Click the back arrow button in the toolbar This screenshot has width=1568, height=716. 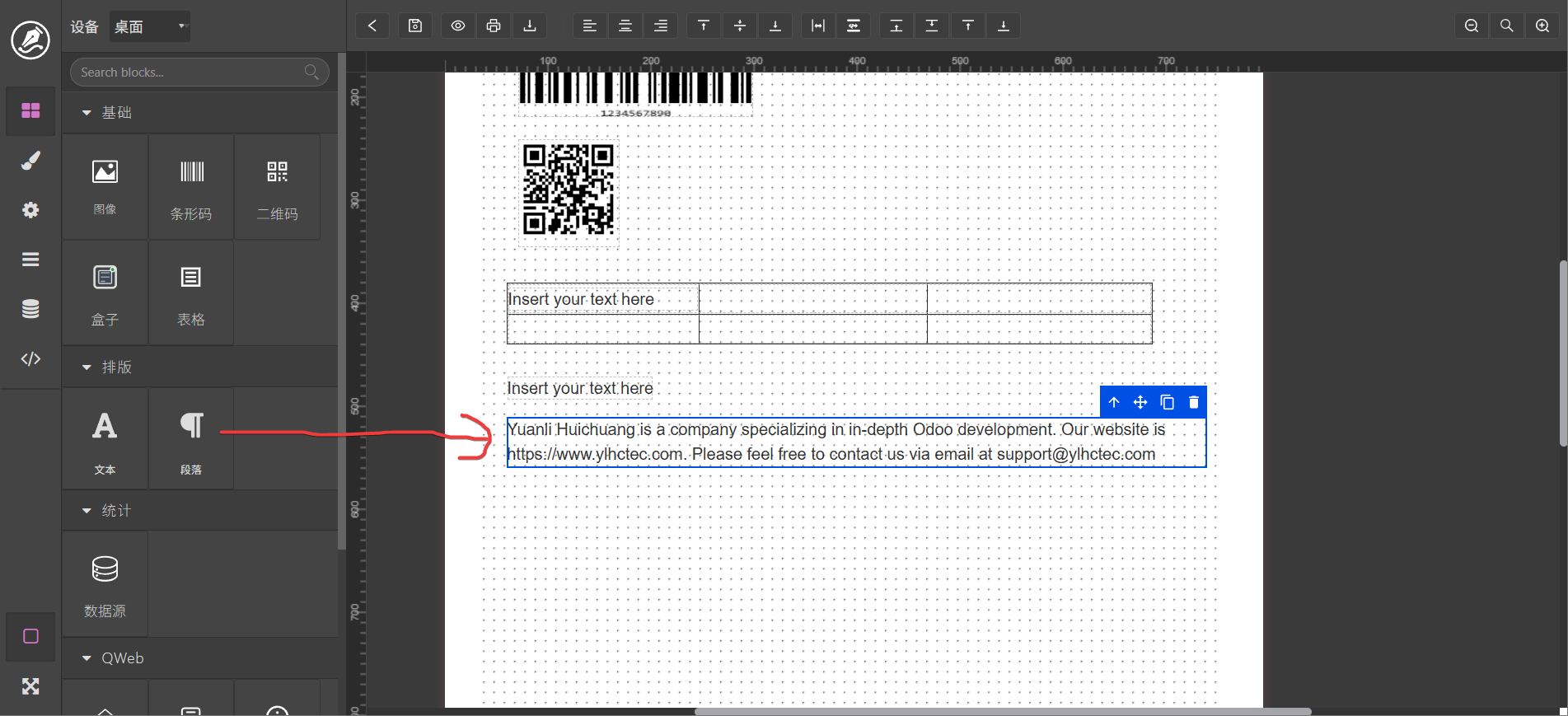[372, 26]
